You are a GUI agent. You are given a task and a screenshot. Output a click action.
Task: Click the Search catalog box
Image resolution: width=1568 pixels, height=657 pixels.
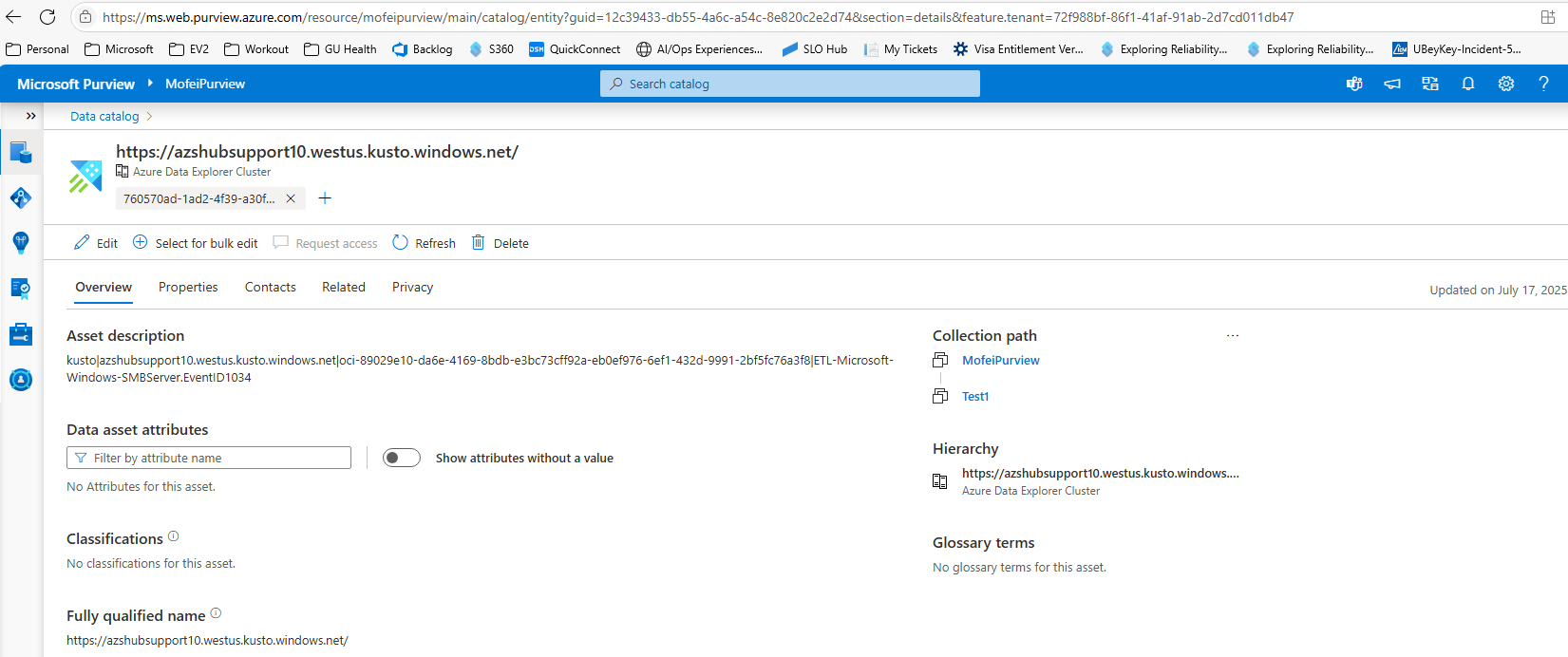coord(790,84)
